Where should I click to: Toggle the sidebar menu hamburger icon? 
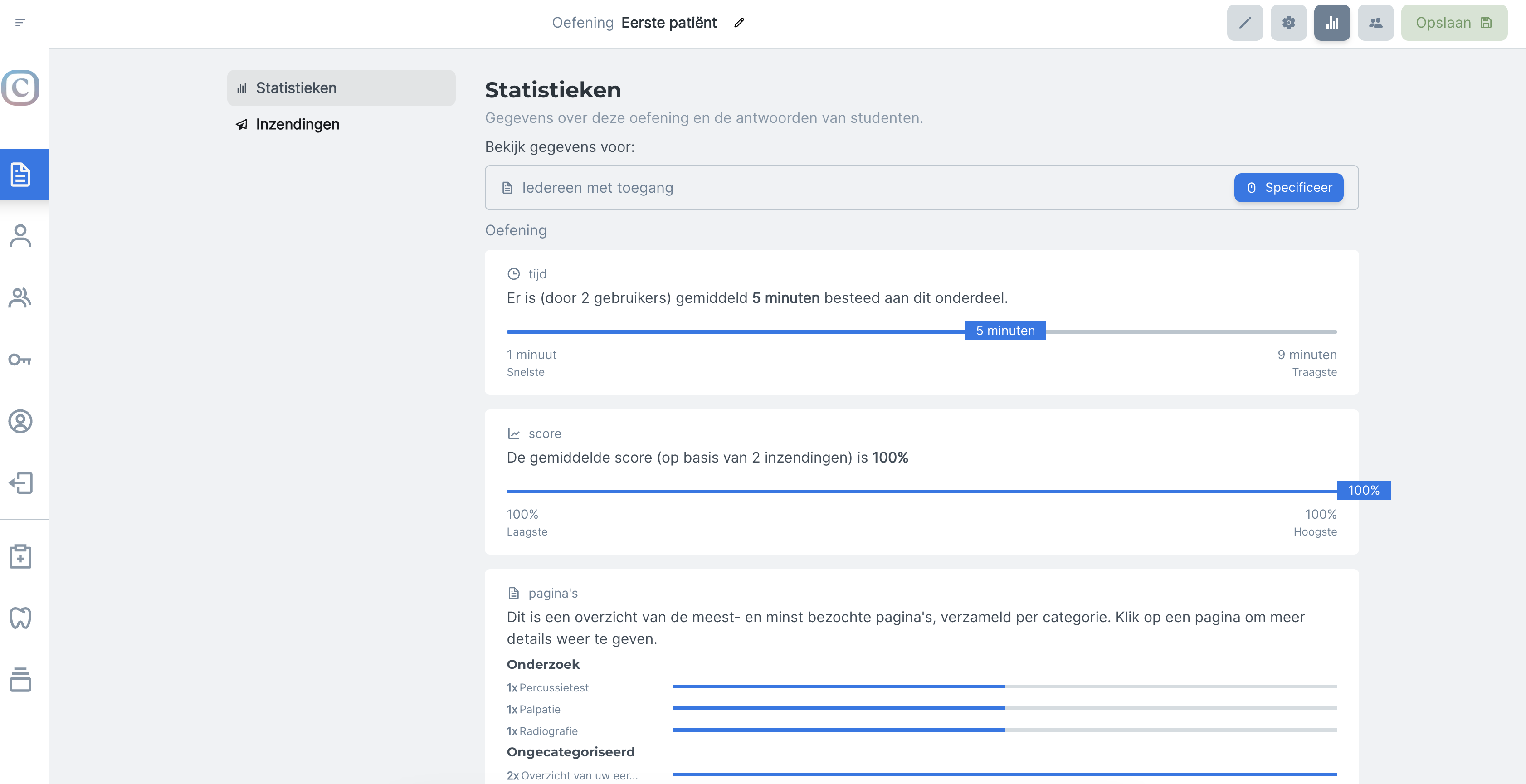20,23
